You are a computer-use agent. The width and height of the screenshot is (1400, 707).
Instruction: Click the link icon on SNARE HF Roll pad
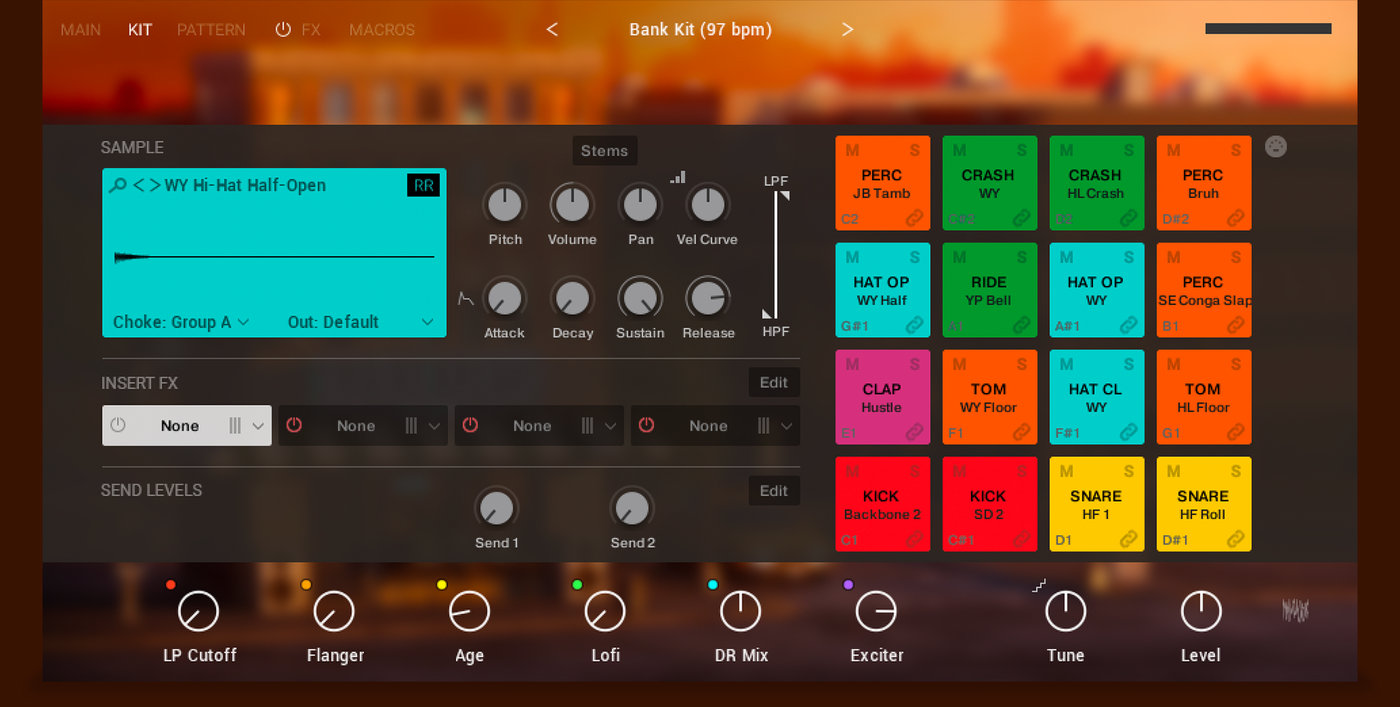[x=1235, y=539]
